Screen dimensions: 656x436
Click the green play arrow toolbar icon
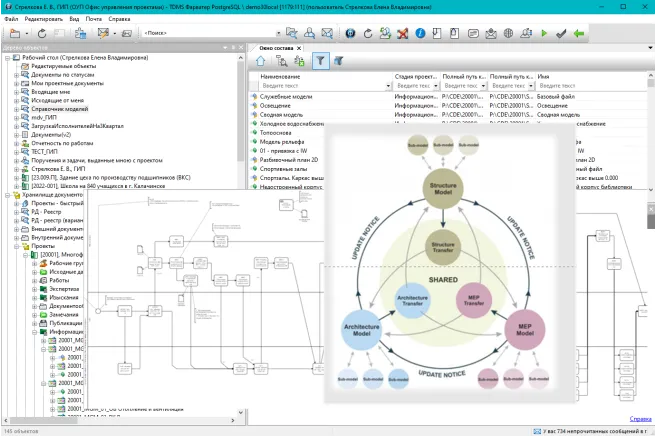coord(545,33)
